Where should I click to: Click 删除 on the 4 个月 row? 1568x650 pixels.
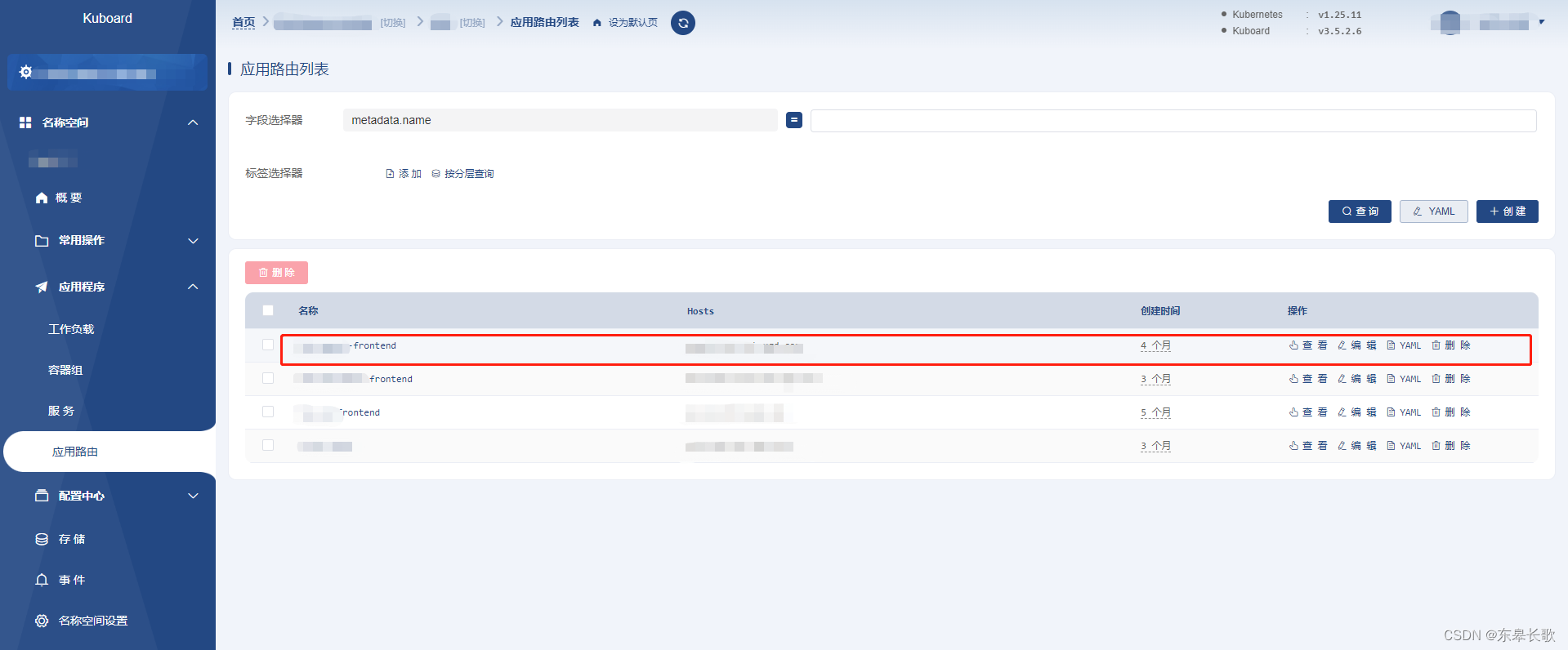pyautogui.click(x=1451, y=345)
